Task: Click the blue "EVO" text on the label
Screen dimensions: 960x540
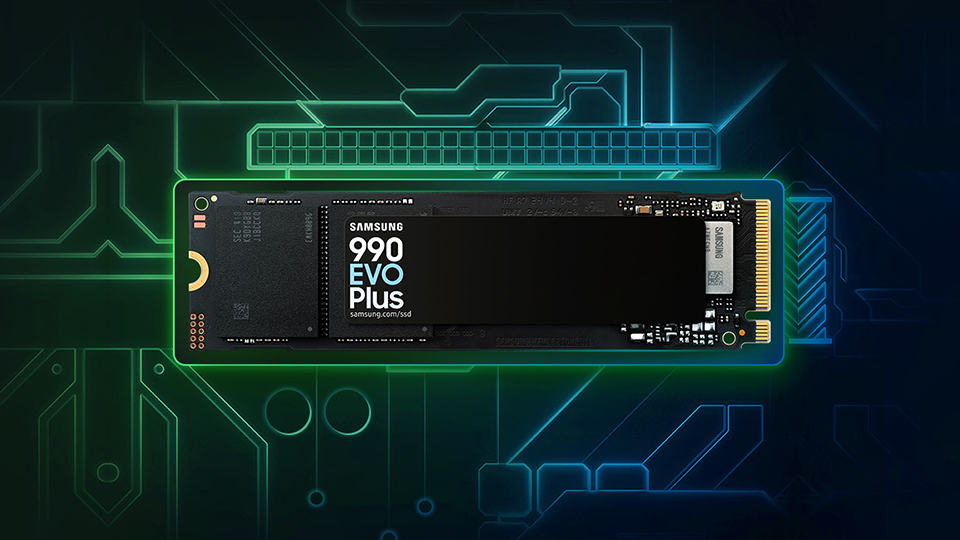Action: point(376,275)
